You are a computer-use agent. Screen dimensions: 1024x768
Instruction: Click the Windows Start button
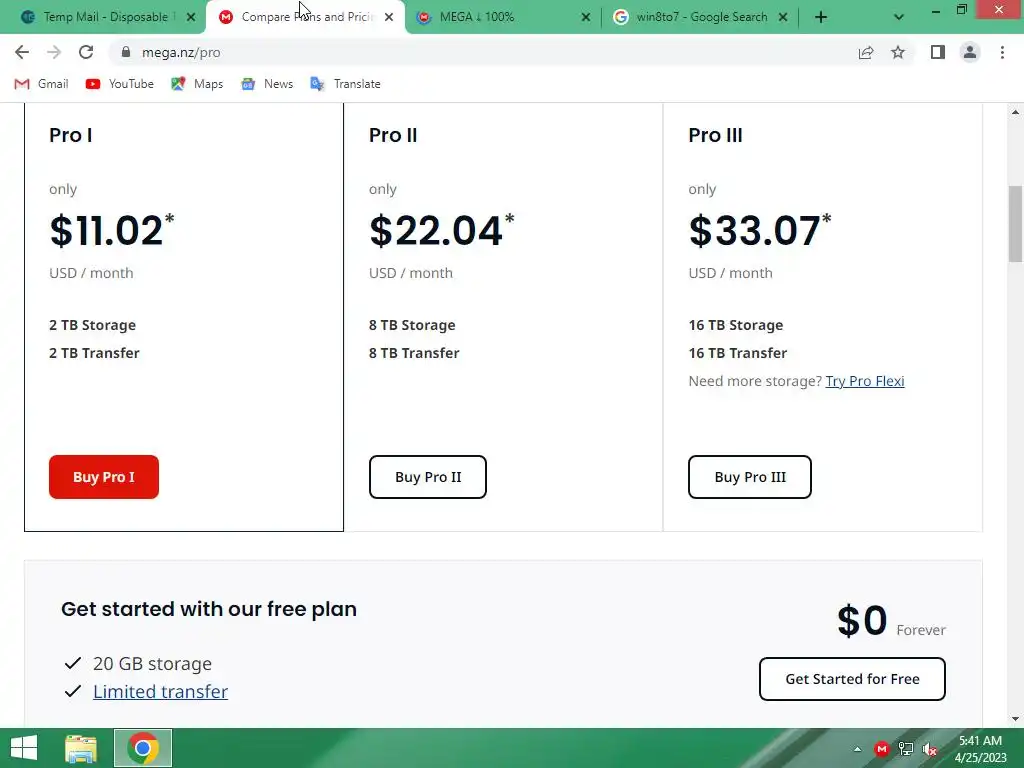tap(23, 748)
